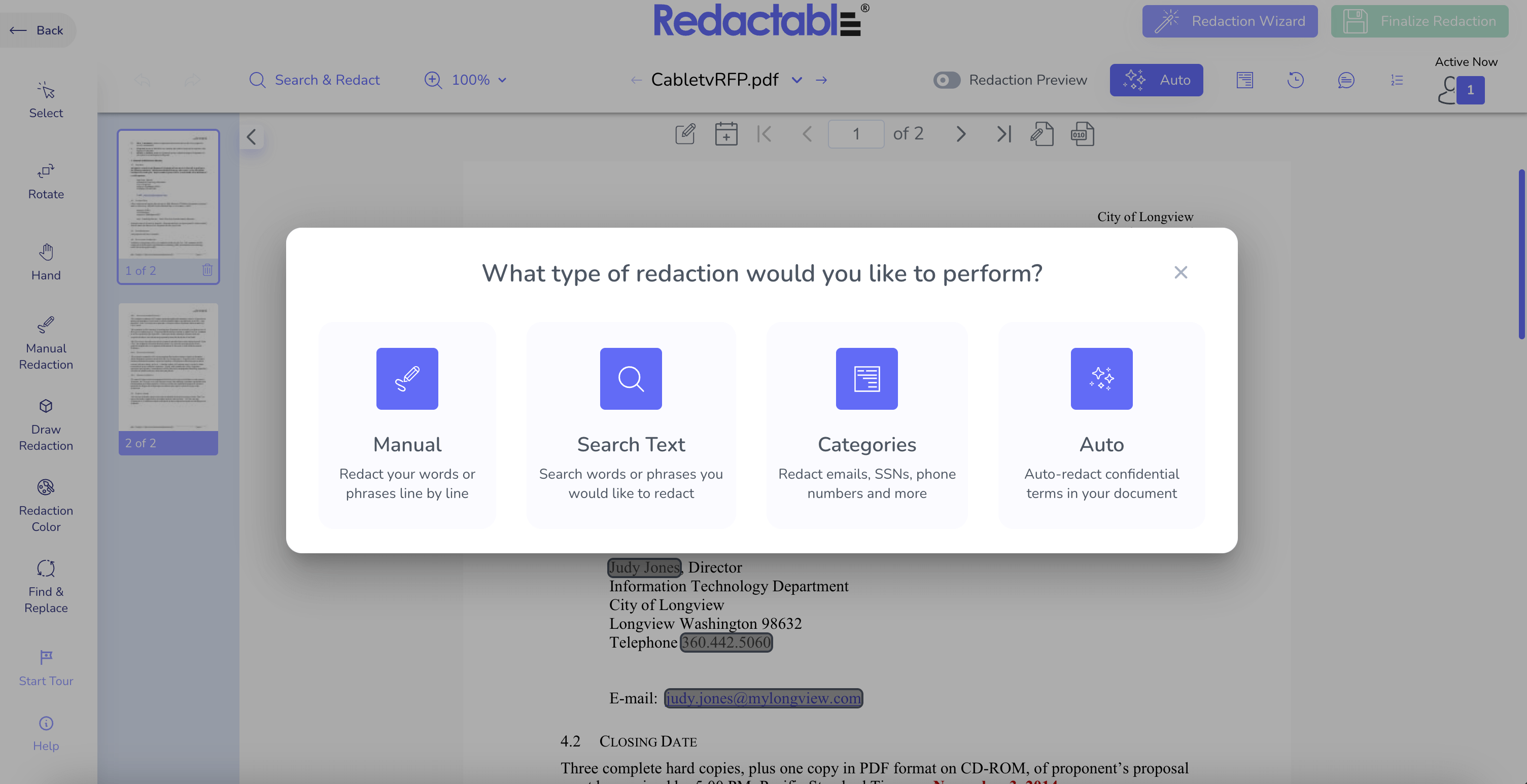This screenshot has height=784, width=1527.
Task: Open the numbered list icon
Action: point(1397,80)
